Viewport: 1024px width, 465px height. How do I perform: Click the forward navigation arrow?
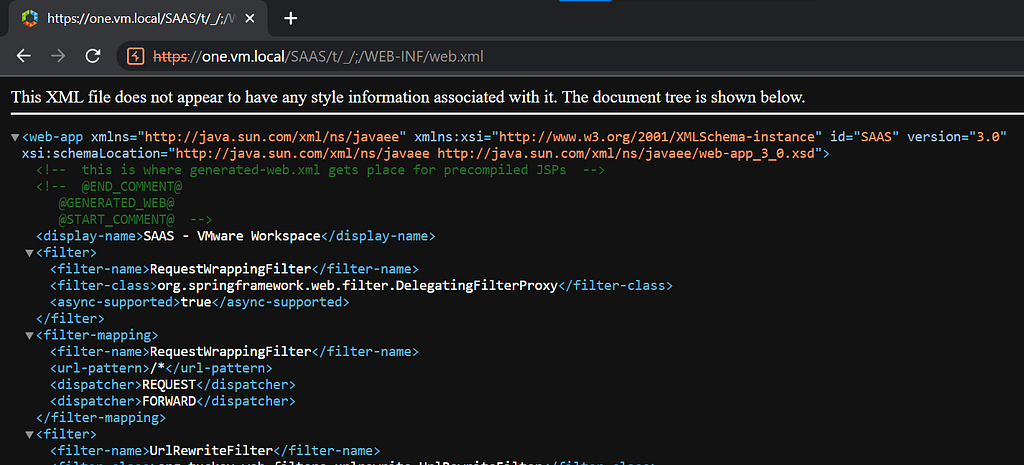coord(58,56)
